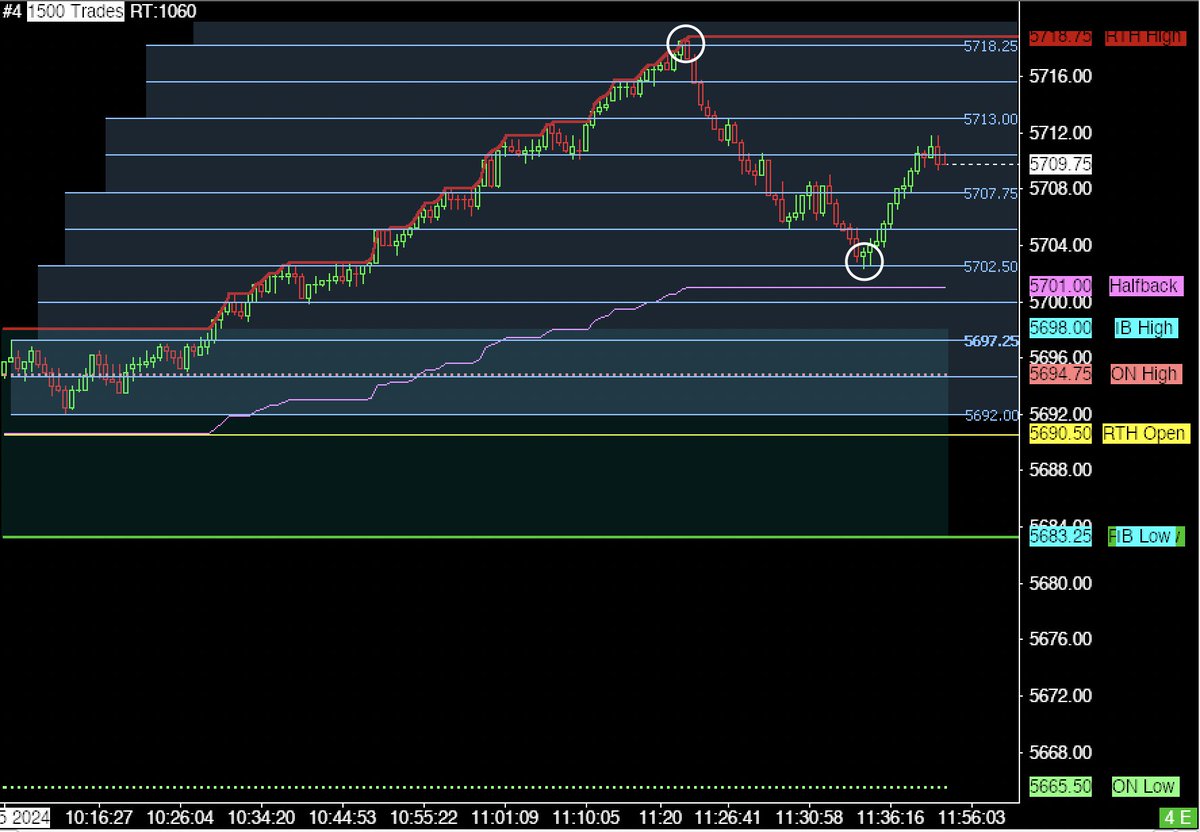
Task: Click the cyan 5698.00 price tag
Action: (1061, 328)
